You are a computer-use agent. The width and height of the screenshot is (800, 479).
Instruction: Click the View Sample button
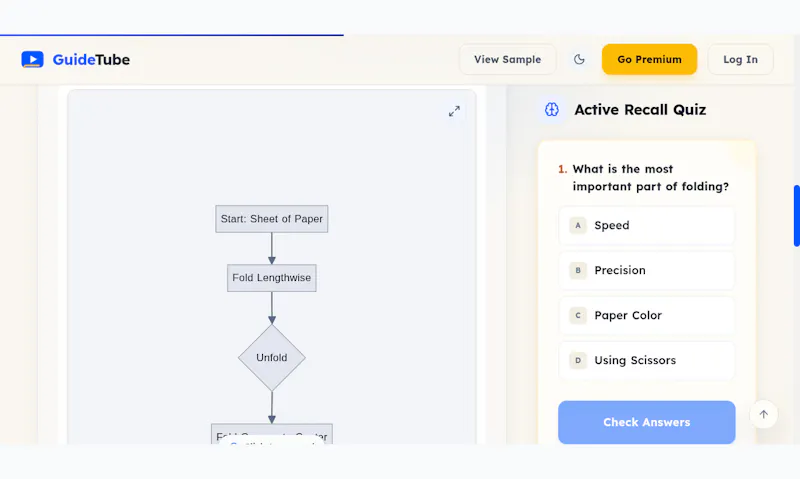pos(507,59)
